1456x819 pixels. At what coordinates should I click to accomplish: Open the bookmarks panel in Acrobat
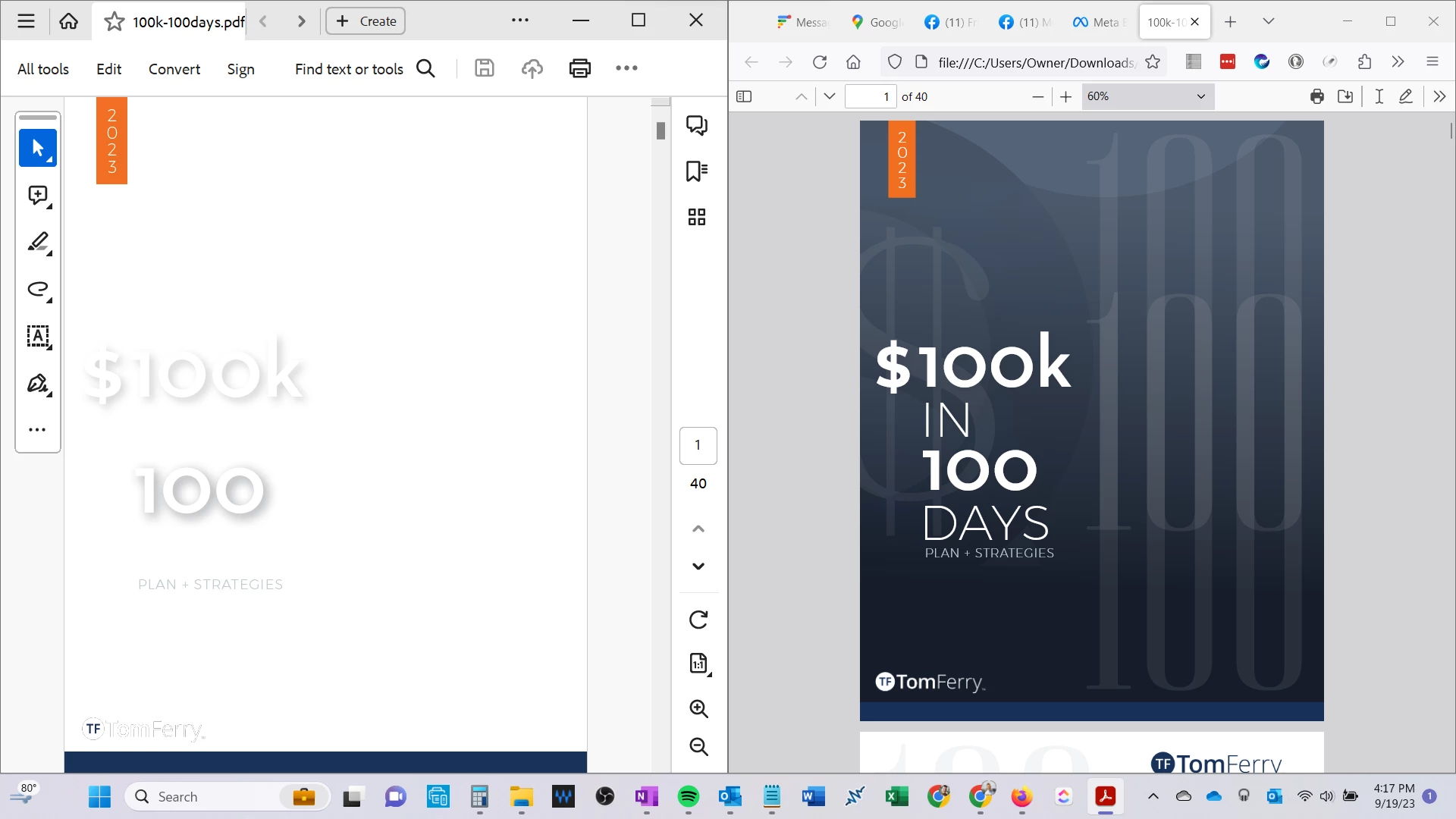[696, 171]
